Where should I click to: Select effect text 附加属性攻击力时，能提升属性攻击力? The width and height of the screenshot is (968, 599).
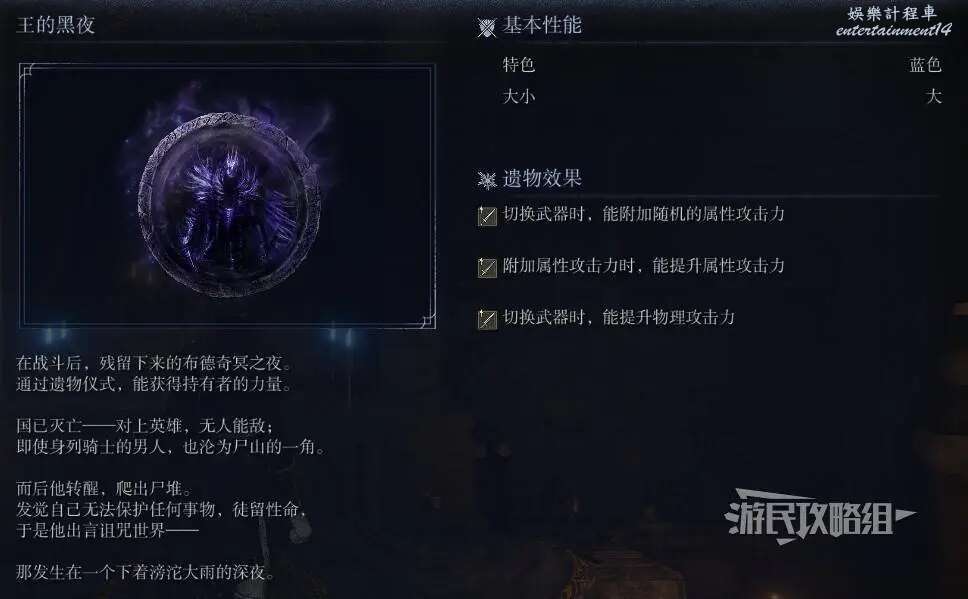[643, 266]
